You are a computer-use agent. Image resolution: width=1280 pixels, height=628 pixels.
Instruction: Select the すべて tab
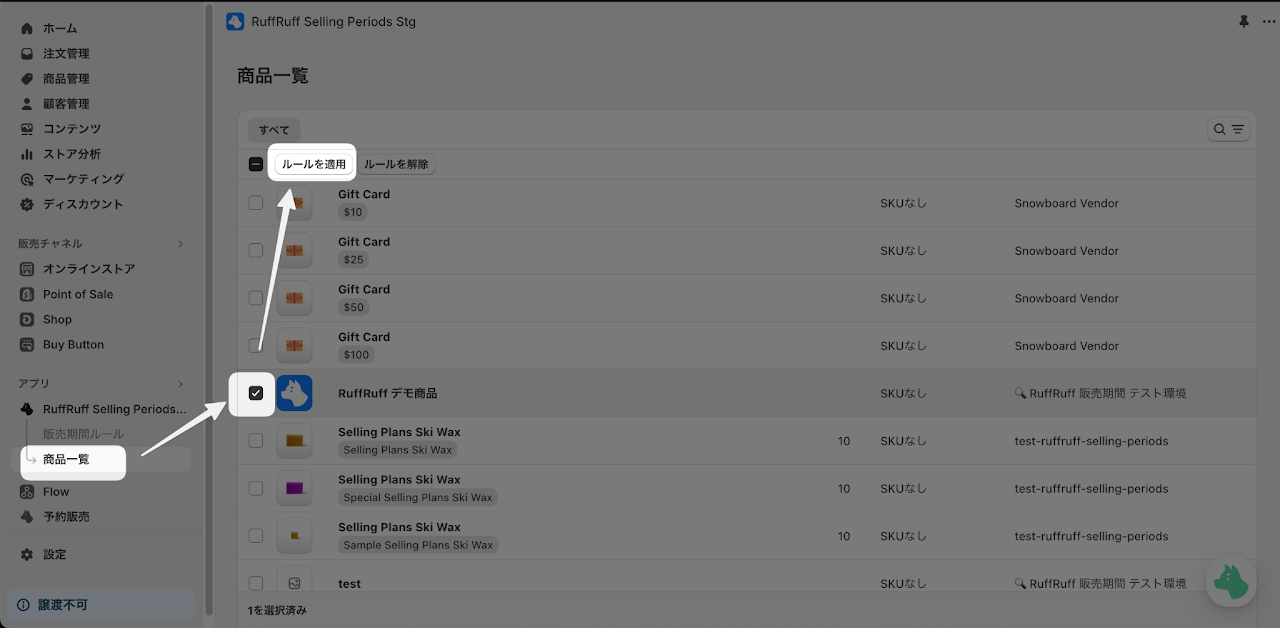274,130
